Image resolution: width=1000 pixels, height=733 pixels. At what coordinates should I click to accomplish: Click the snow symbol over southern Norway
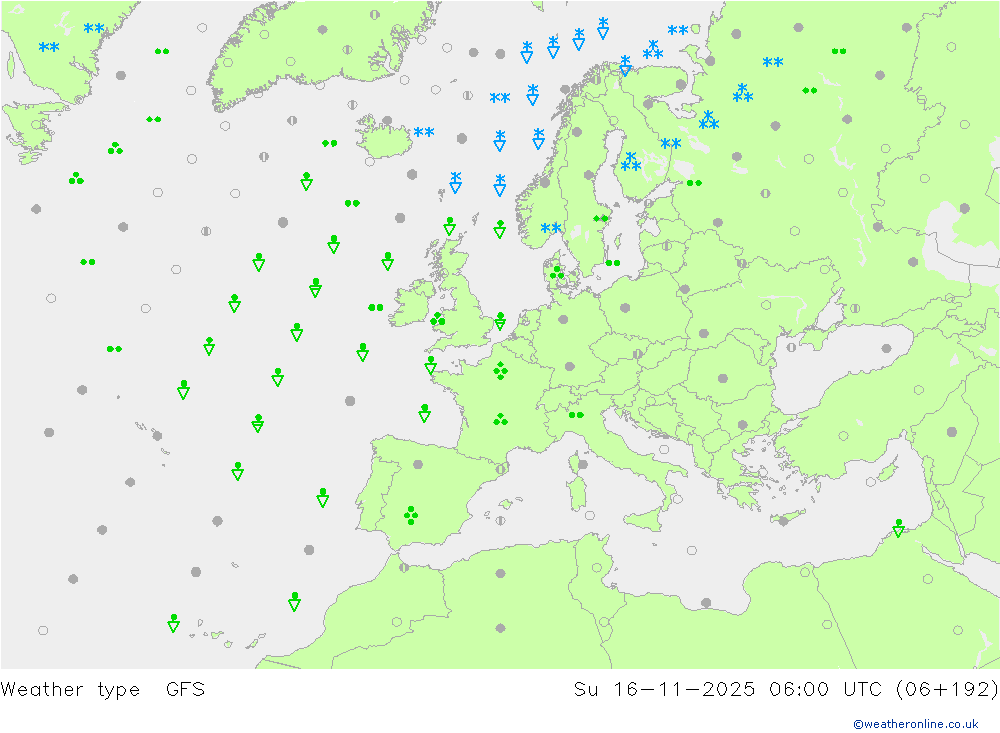click(x=551, y=228)
